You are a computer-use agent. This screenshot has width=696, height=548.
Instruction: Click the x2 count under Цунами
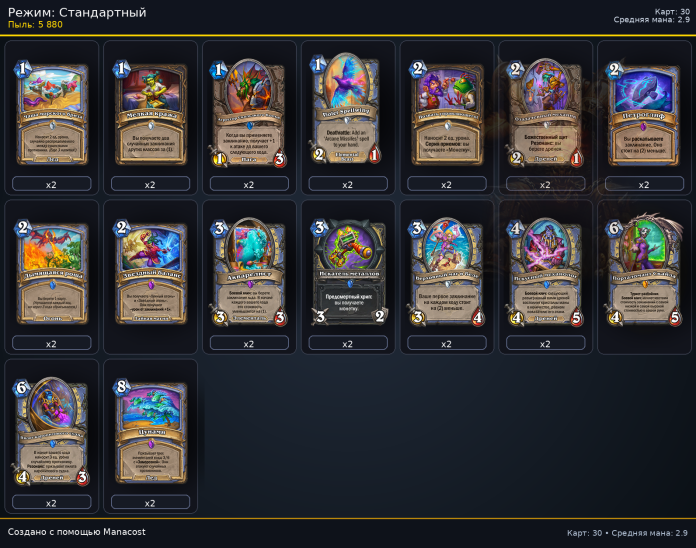click(150, 503)
